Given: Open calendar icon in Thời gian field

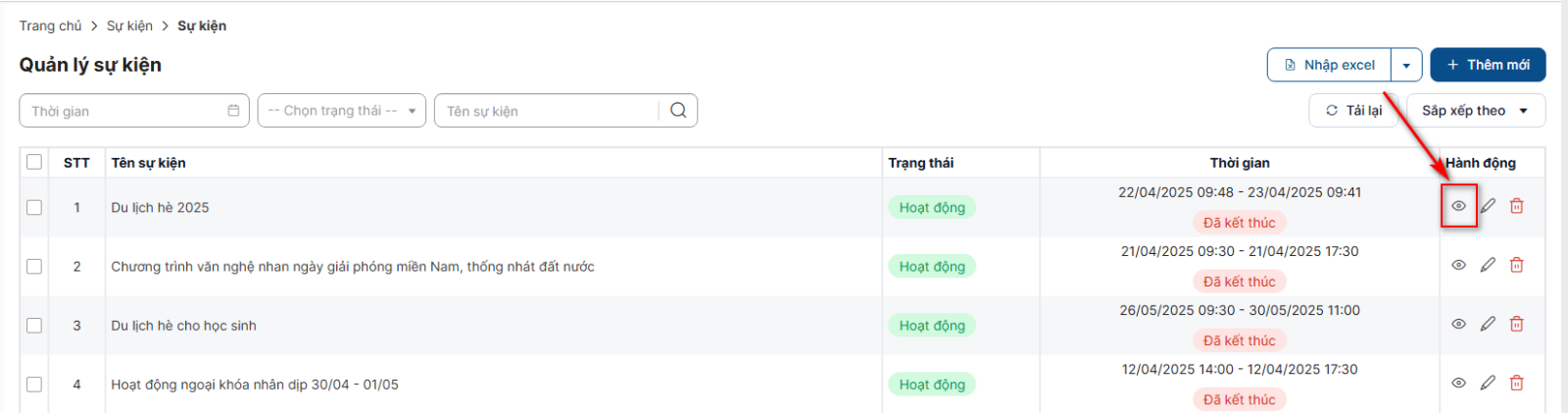Looking at the screenshot, I should point(233,111).
